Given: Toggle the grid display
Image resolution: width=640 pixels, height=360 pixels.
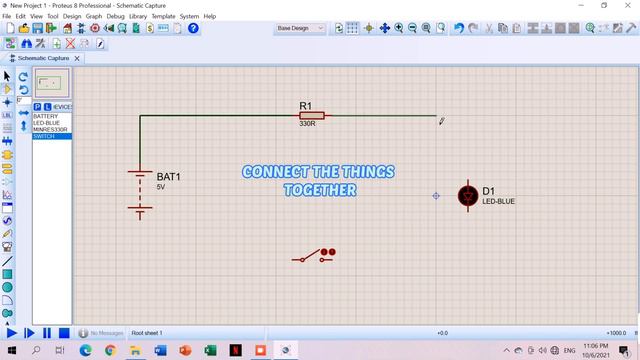Looking at the screenshot, I should 352,28.
